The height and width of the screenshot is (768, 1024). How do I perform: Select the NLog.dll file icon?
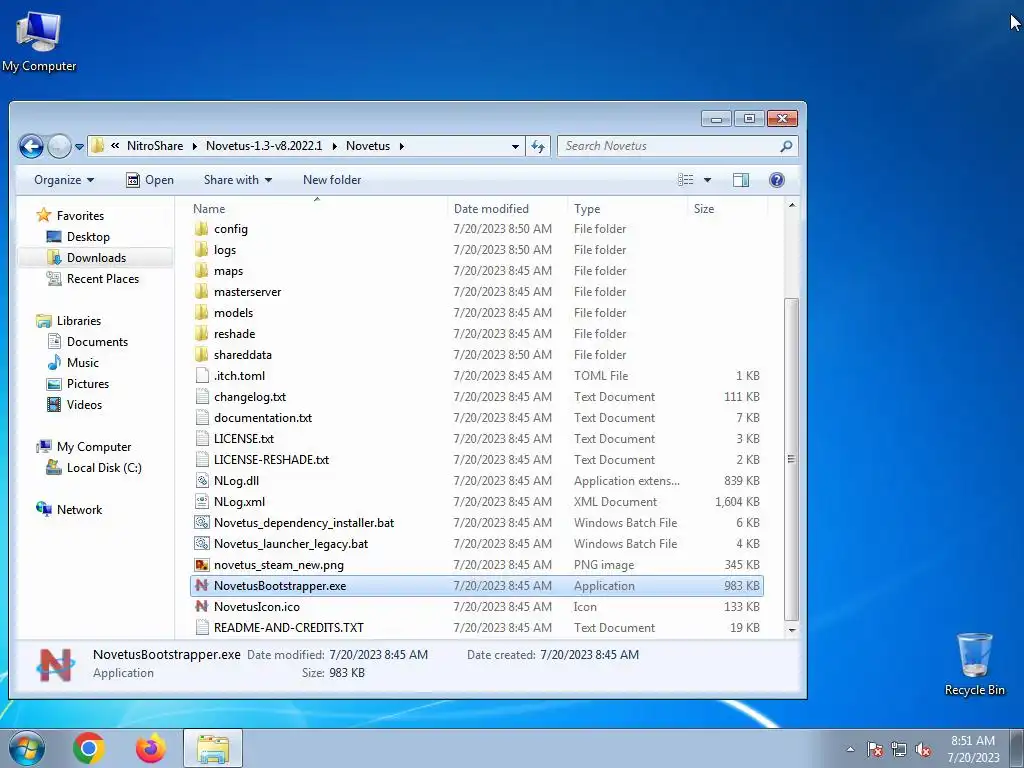(x=202, y=481)
